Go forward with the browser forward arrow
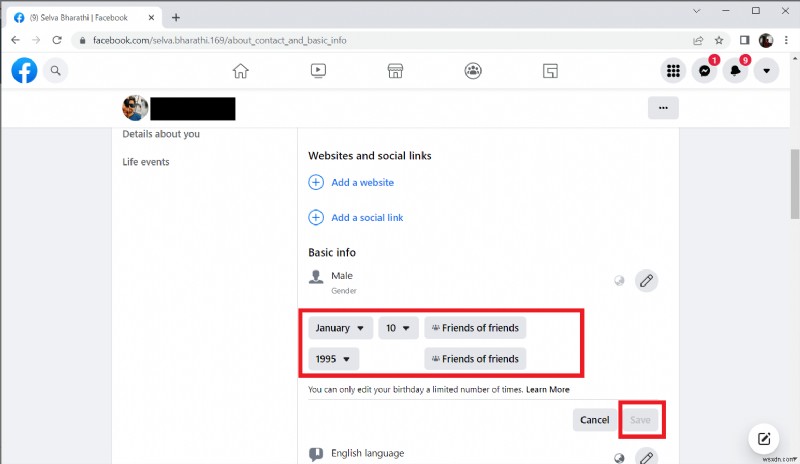Viewport: 800px width, 464px height. click(36, 40)
